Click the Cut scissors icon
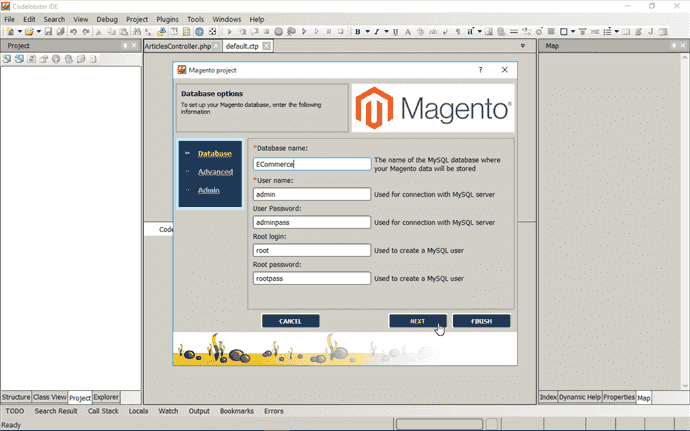The width and height of the screenshot is (690, 431). pos(99,32)
